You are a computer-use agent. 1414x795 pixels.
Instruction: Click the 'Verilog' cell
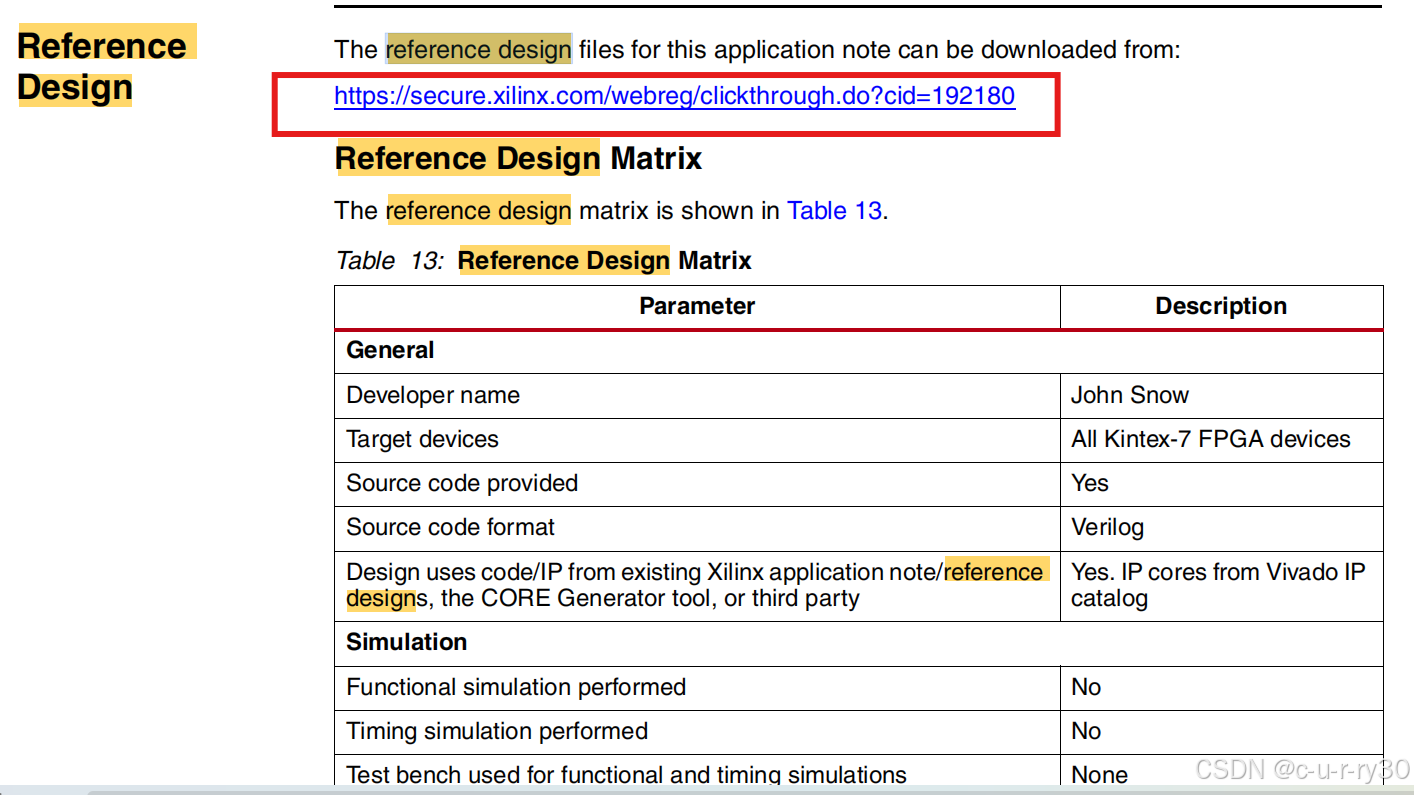click(1221, 527)
